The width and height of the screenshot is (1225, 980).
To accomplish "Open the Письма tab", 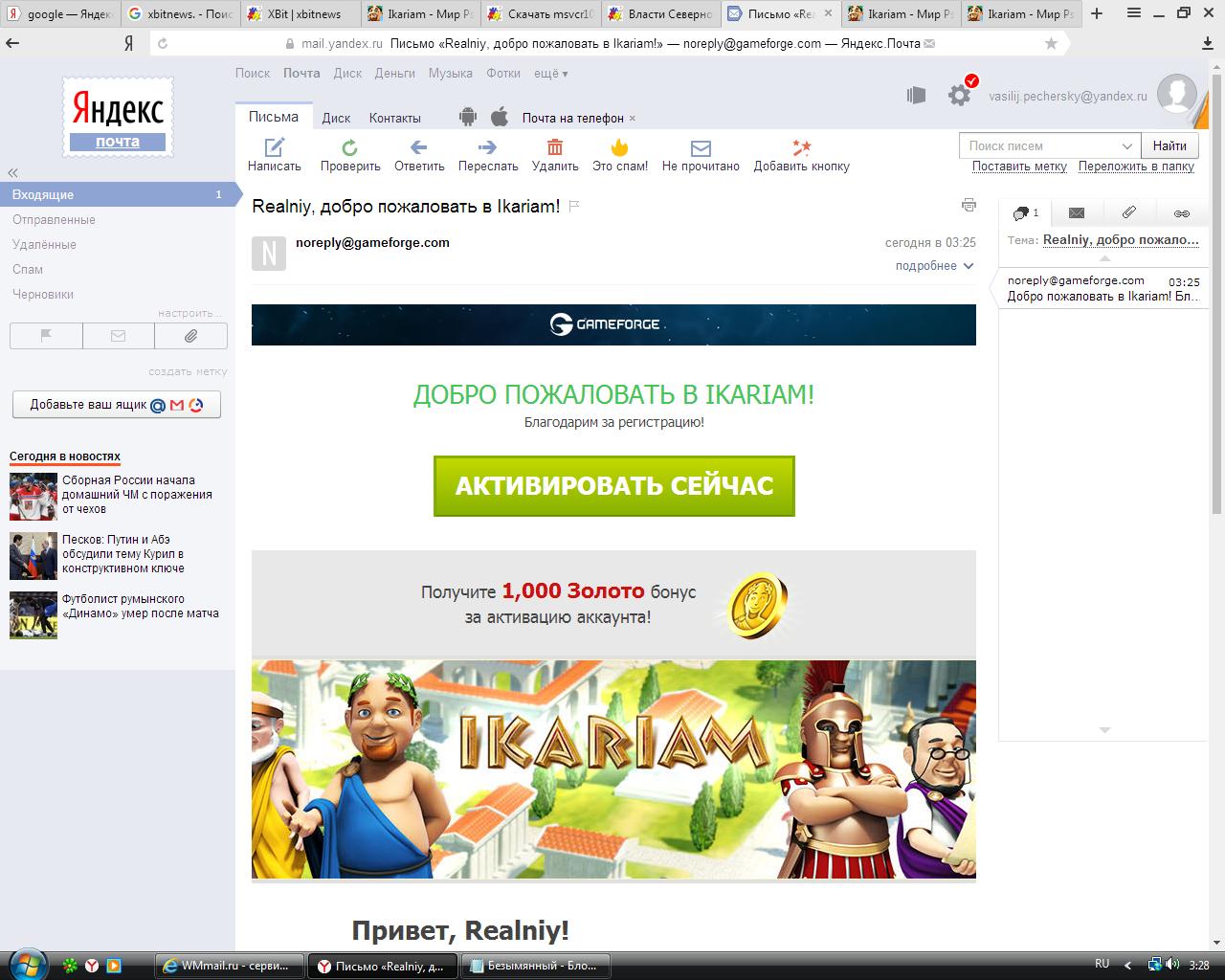I will (274, 117).
